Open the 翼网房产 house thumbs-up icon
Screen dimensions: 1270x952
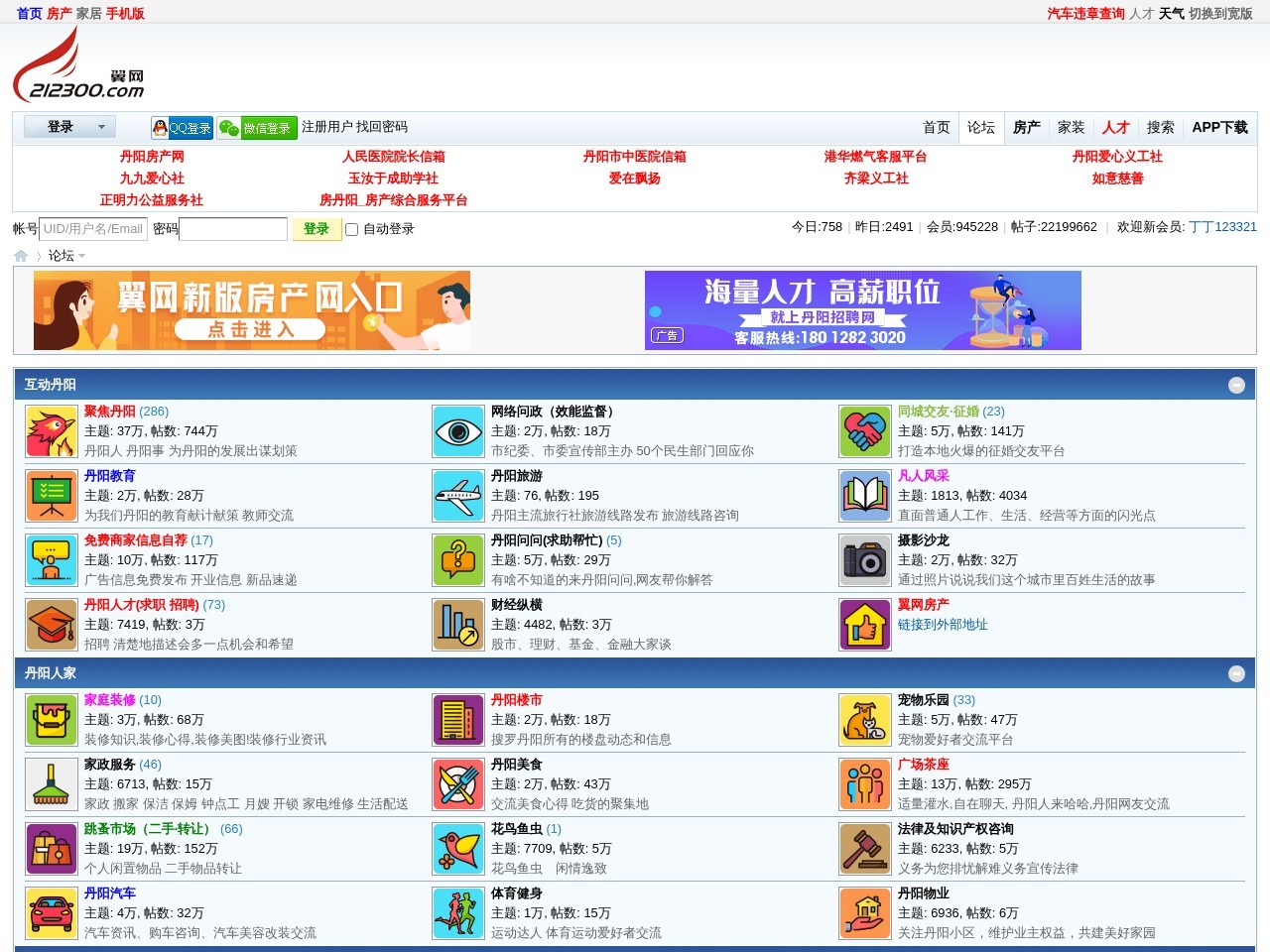point(865,625)
